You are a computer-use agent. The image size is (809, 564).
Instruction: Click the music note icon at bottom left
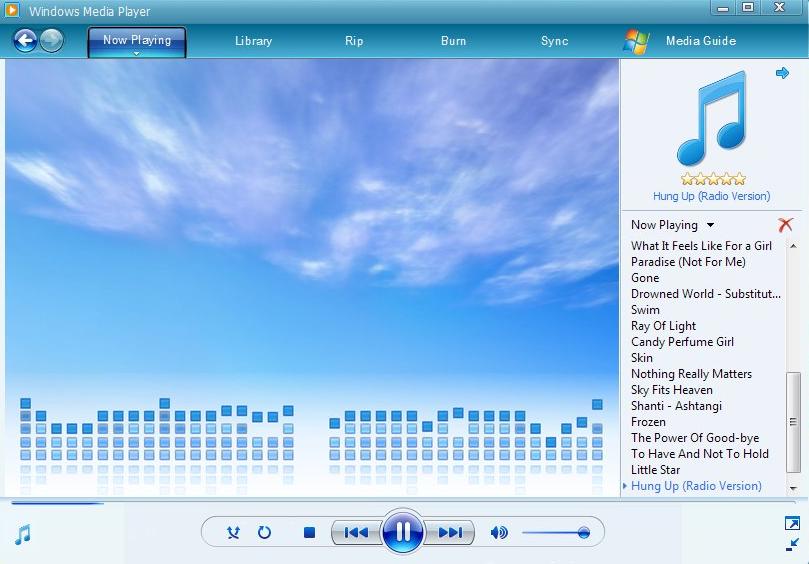pyautogui.click(x=23, y=535)
